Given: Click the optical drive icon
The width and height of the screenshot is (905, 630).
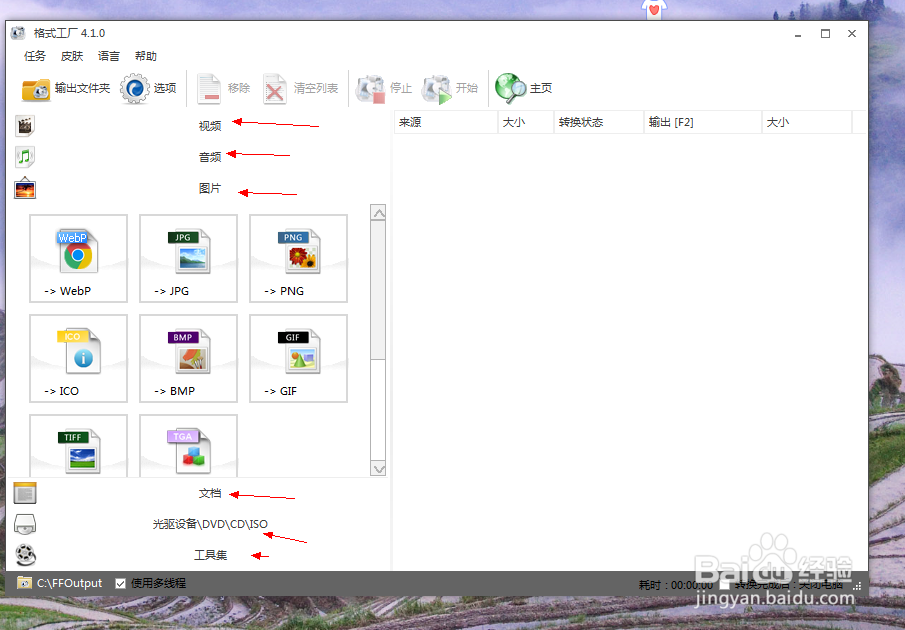Looking at the screenshot, I should (25, 524).
